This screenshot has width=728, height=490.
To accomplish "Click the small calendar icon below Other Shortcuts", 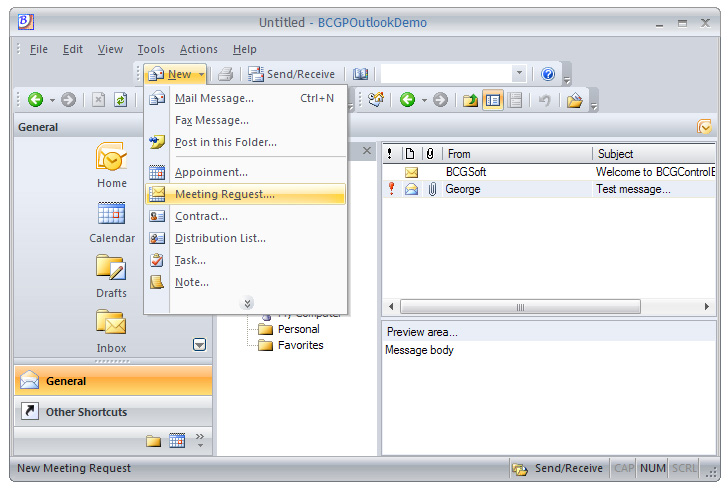I will point(177,440).
